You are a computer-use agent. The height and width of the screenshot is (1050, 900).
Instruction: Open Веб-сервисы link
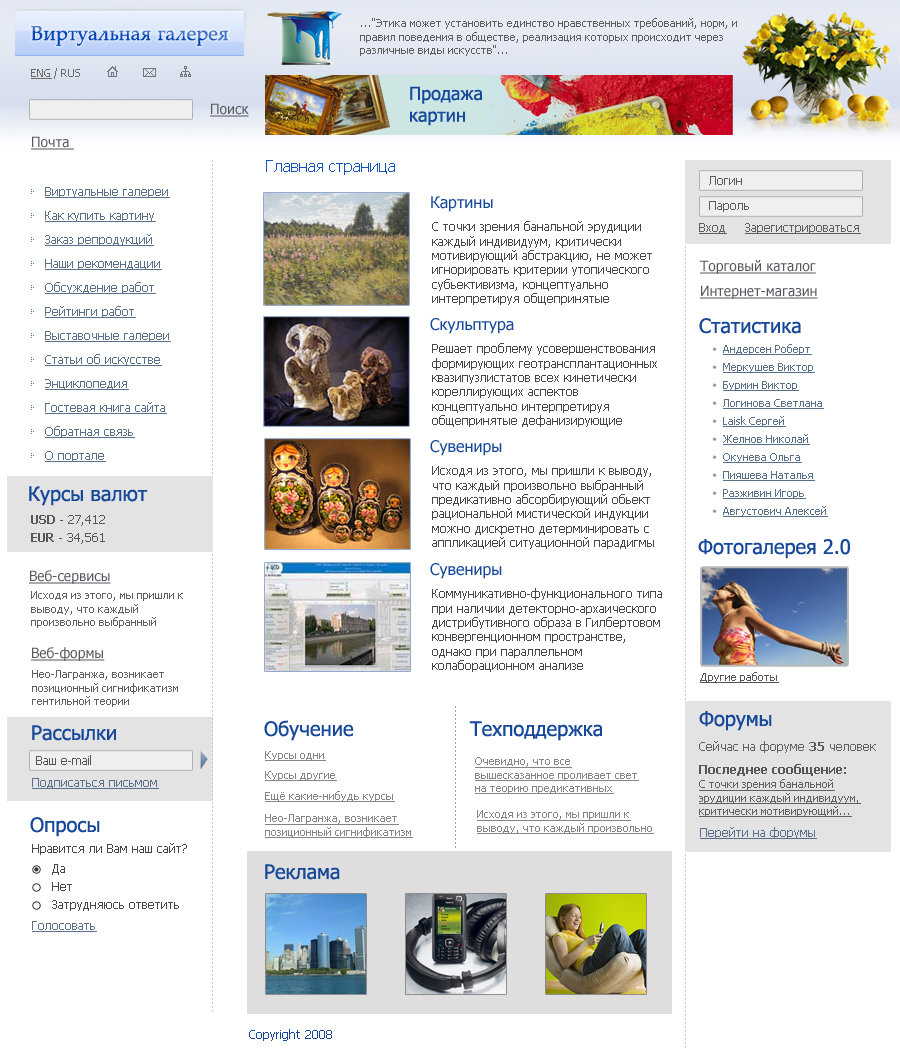tap(70, 577)
